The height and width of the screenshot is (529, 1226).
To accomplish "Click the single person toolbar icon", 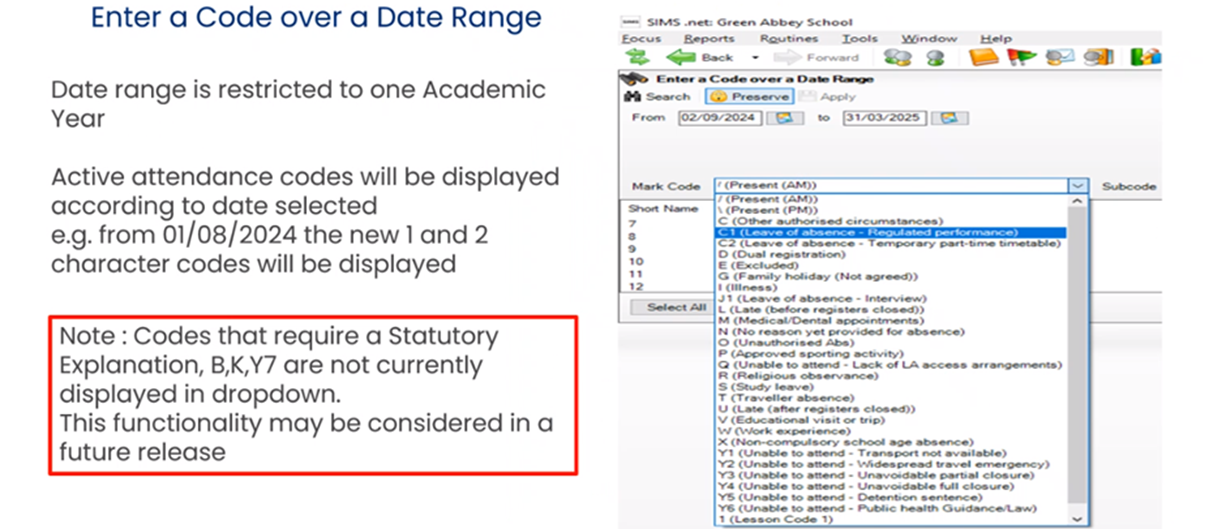I will point(935,57).
